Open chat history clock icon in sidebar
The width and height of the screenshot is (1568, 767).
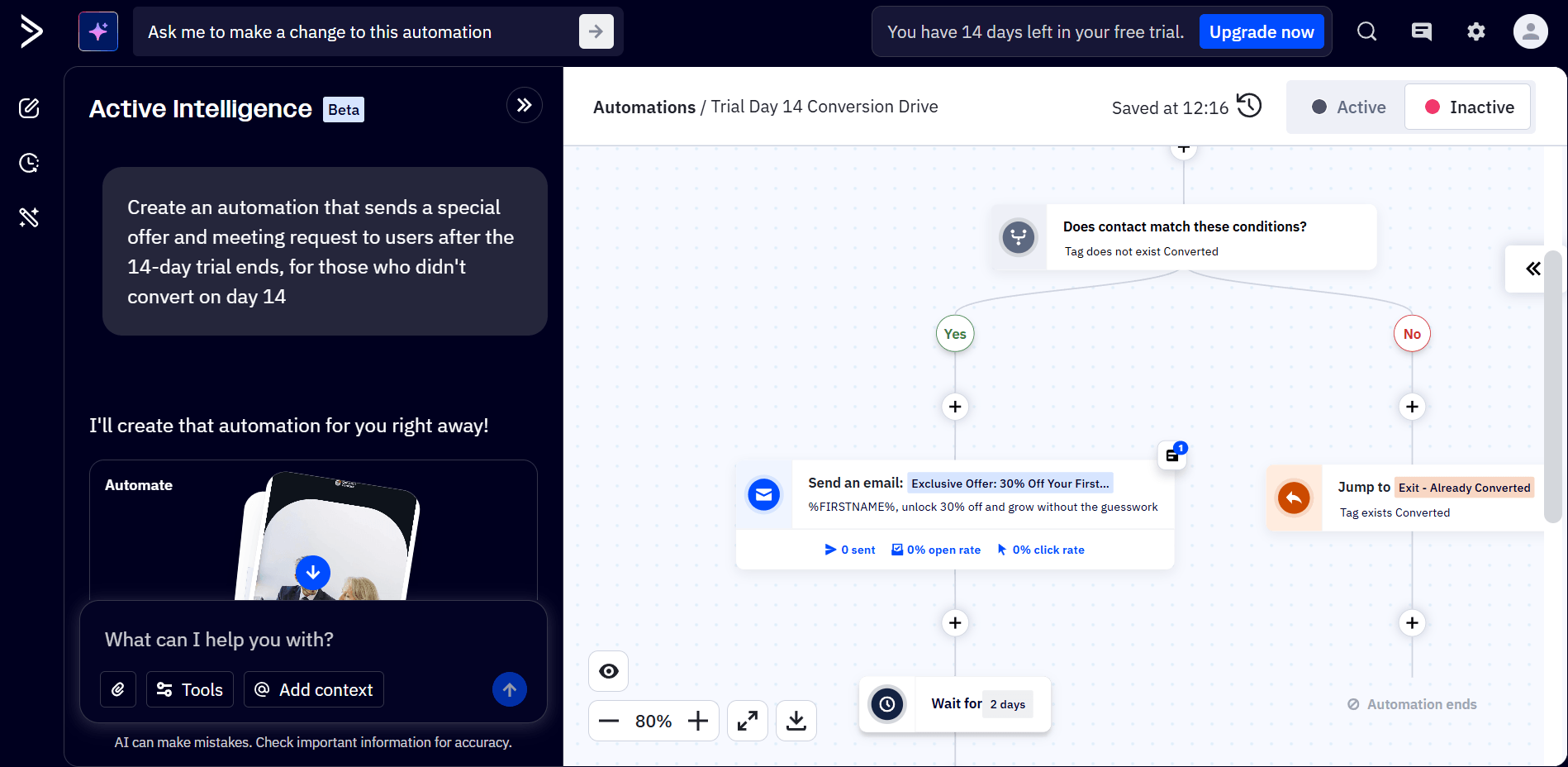click(x=30, y=163)
